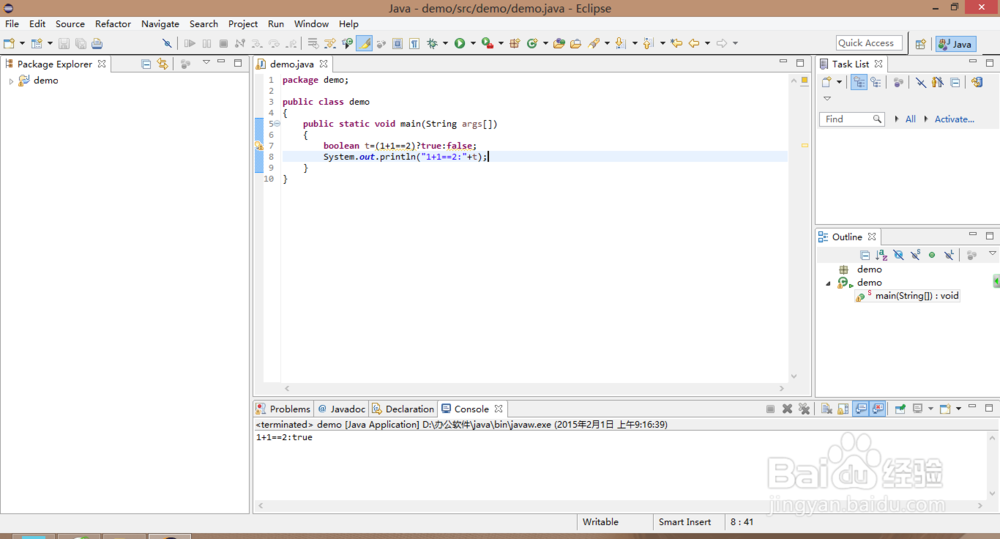This screenshot has width=1000, height=539.
Task: Open the Refactor menu
Action: coord(113,24)
